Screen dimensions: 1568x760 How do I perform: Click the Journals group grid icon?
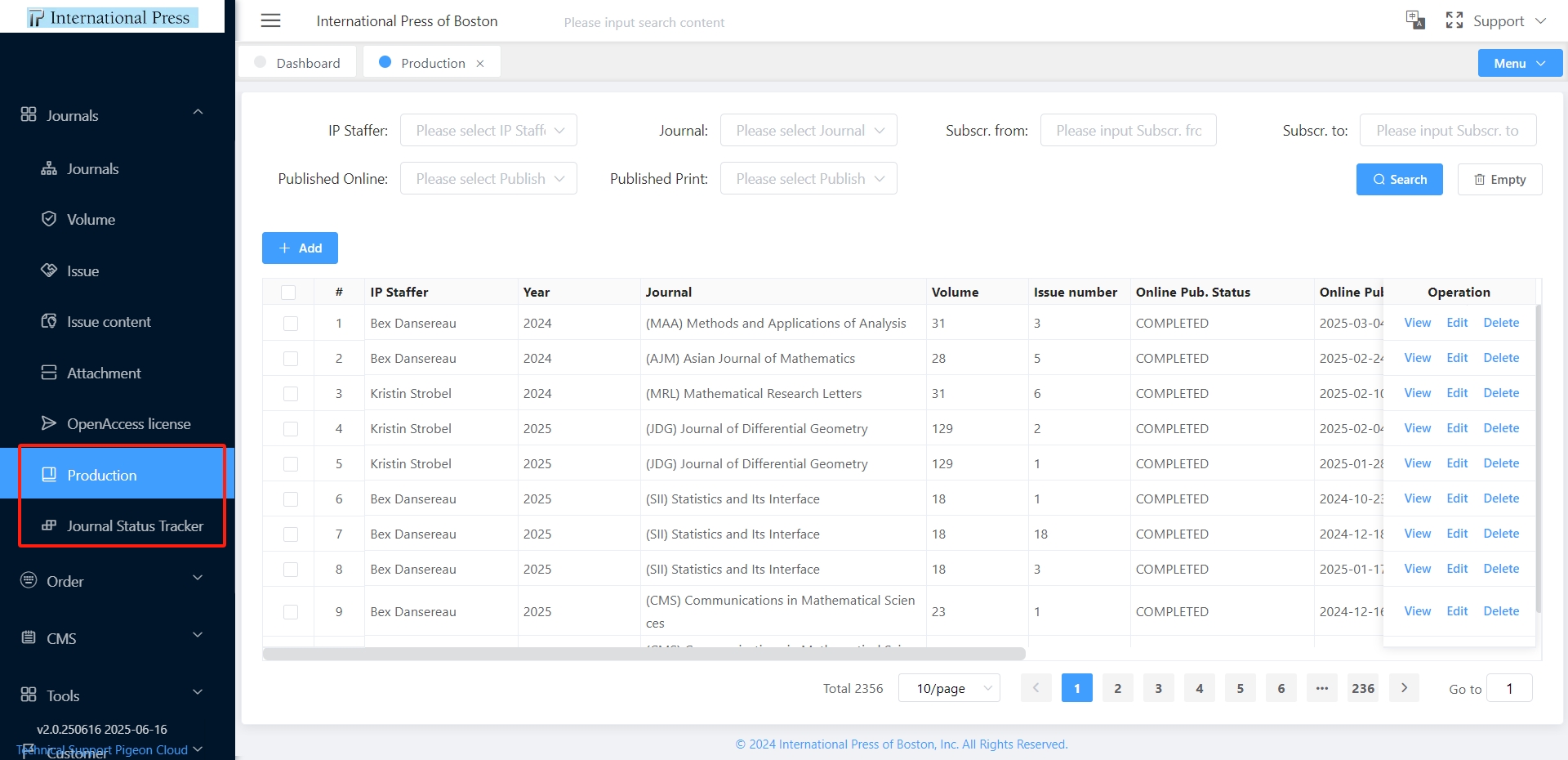coord(29,114)
